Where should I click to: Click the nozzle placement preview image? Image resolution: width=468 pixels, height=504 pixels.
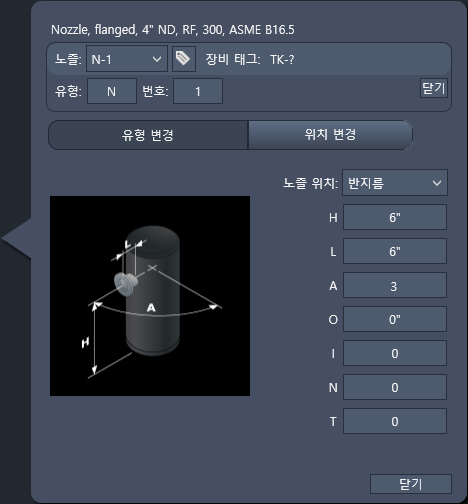coord(150,296)
